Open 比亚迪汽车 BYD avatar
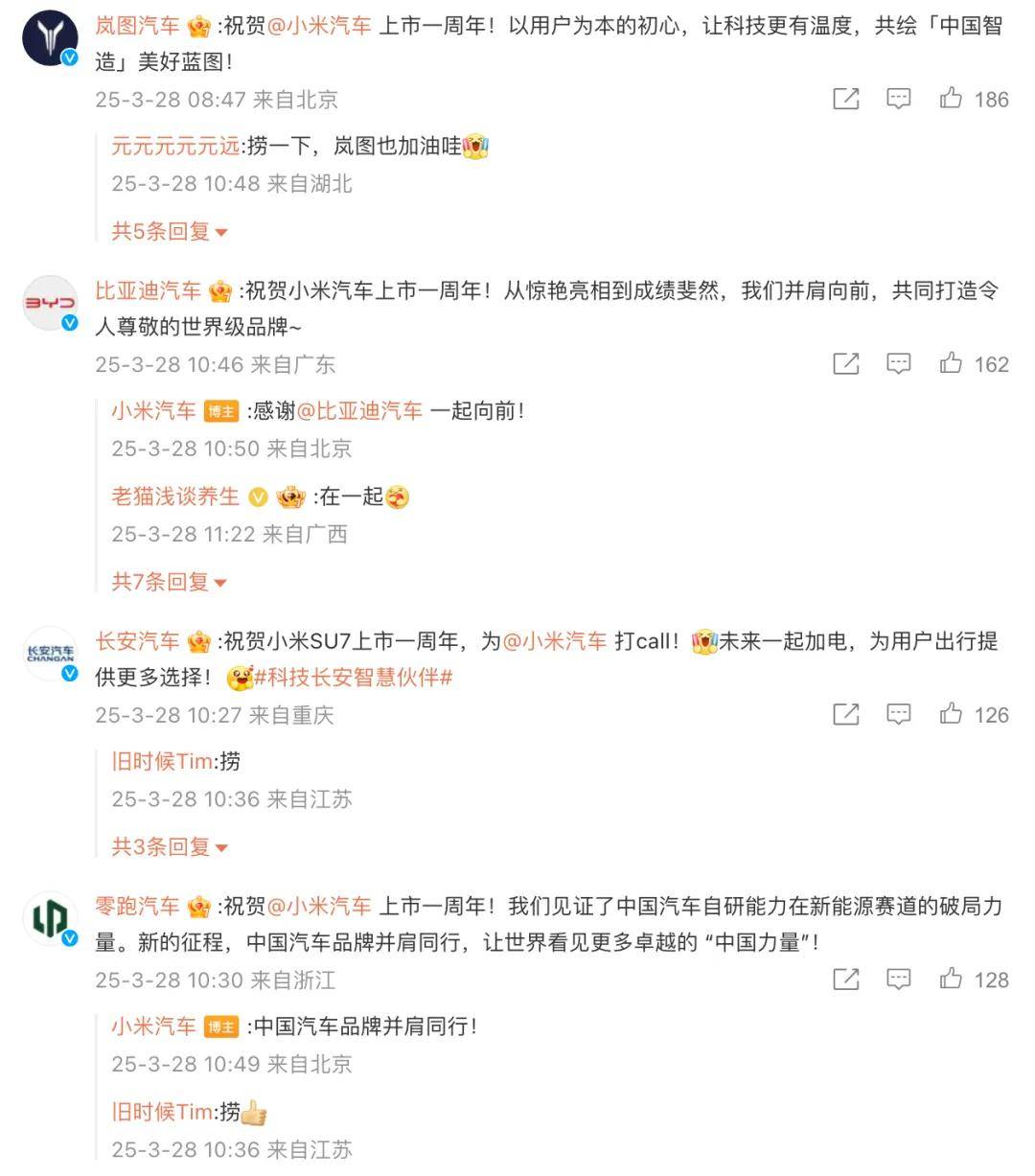The height and width of the screenshot is (1176, 1035). click(50, 303)
